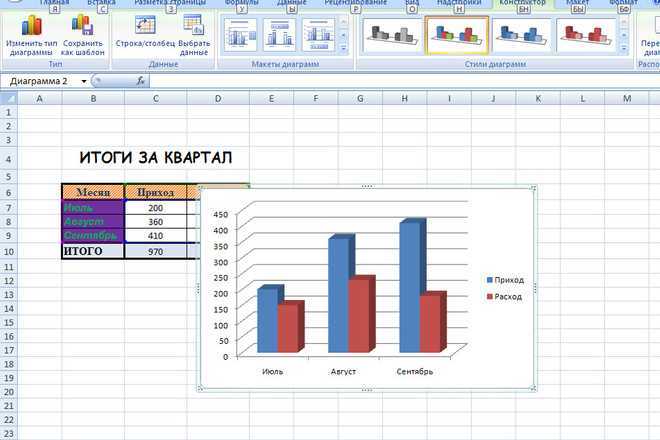The width and height of the screenshot is (660, 440).
Task: Select row 1 header
Action: [9, 112]
